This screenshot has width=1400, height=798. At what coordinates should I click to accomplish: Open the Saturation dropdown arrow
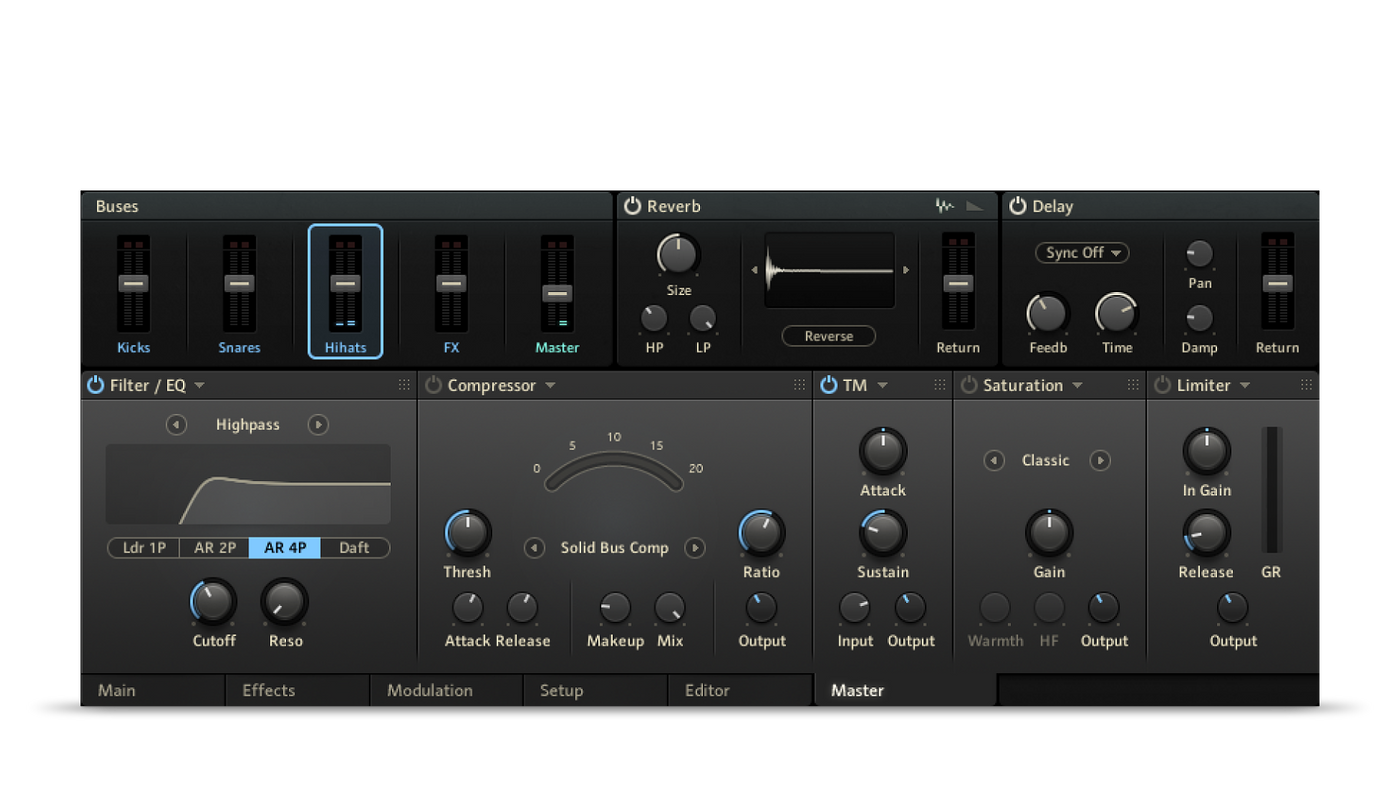click(1077, 386)
